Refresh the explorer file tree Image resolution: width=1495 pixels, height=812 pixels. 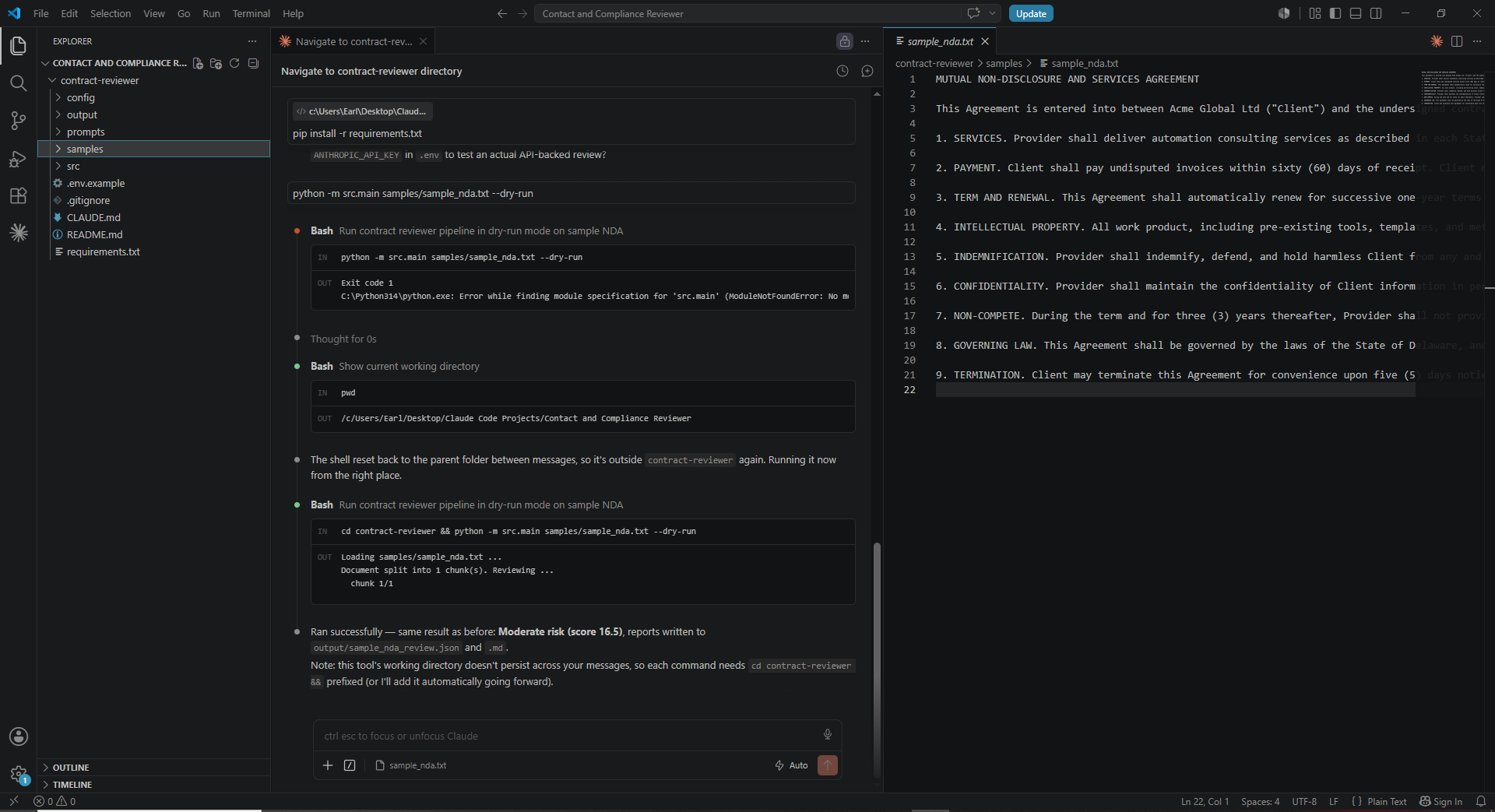234,63
